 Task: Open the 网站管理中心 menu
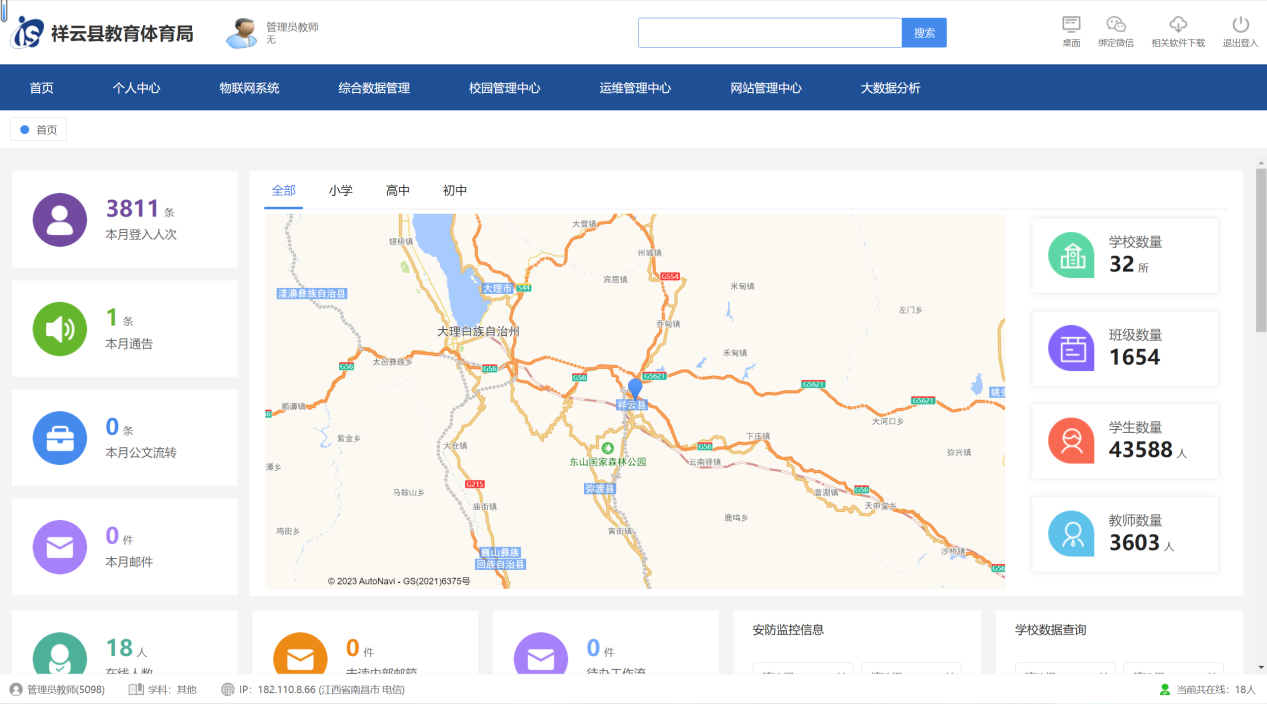pyautogui.click(x=766, y=88)
